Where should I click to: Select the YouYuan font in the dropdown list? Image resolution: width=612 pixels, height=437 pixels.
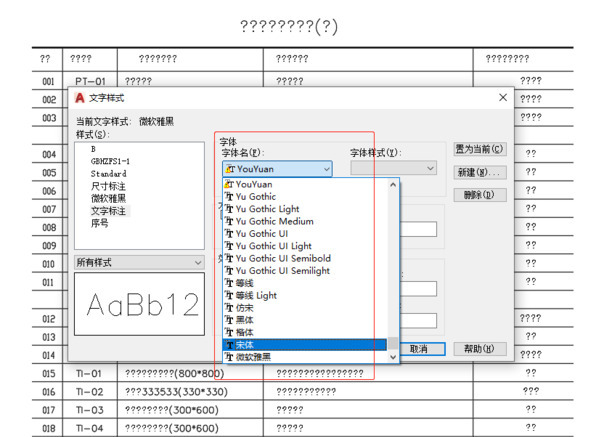tap(305, 184)
